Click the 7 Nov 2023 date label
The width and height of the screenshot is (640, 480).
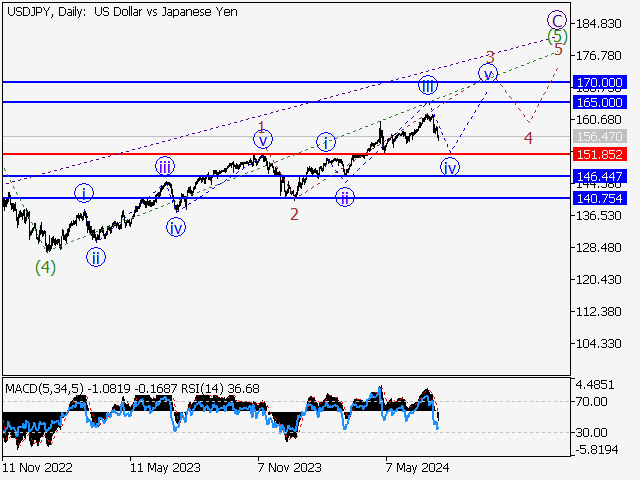click(x=289, y=467)
